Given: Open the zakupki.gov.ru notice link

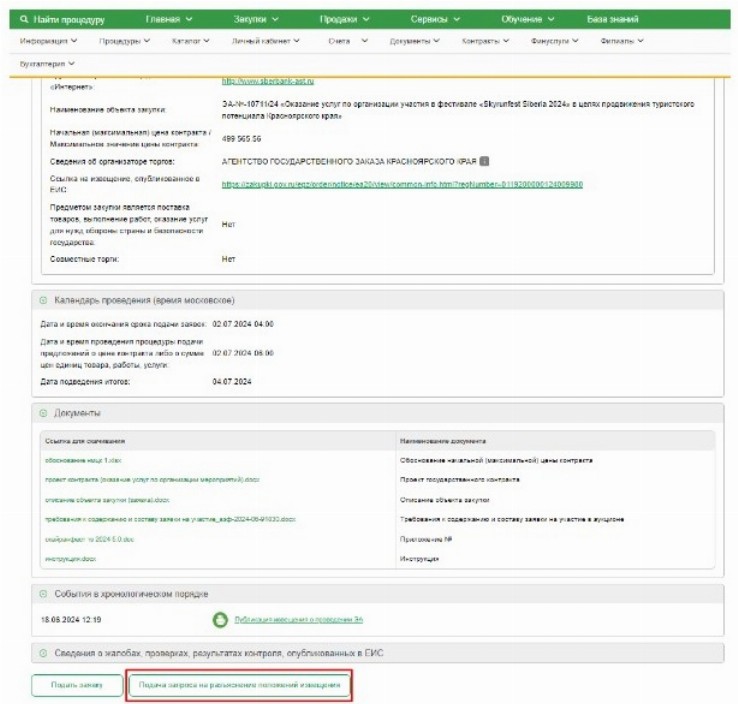Looking at the screenshot, I should point(402,184).
